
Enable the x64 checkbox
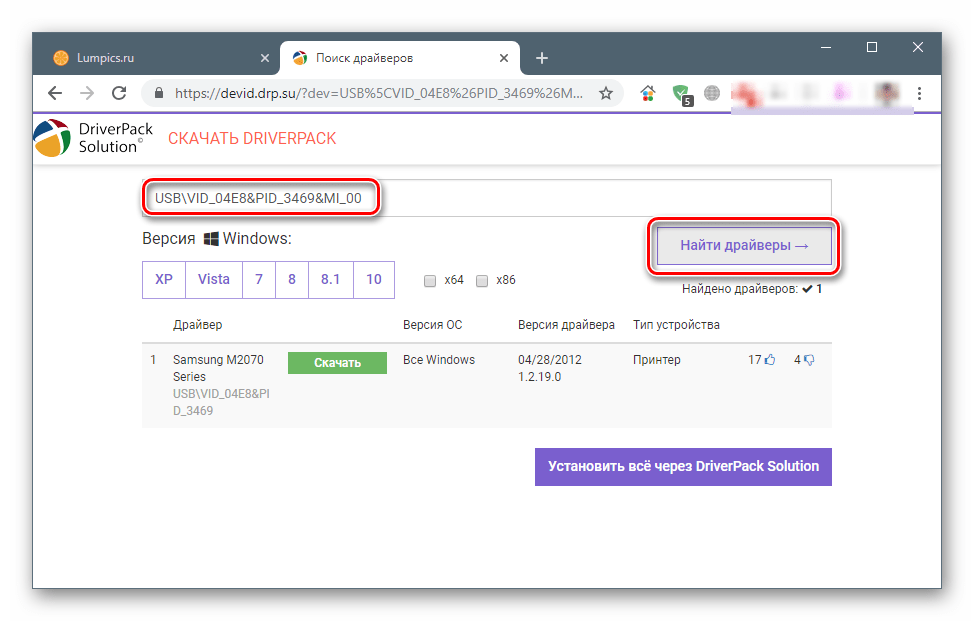430,281
